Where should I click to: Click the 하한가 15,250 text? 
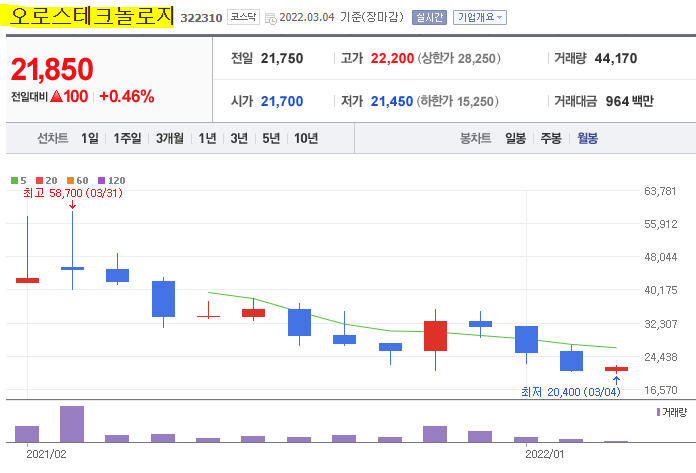457,102
